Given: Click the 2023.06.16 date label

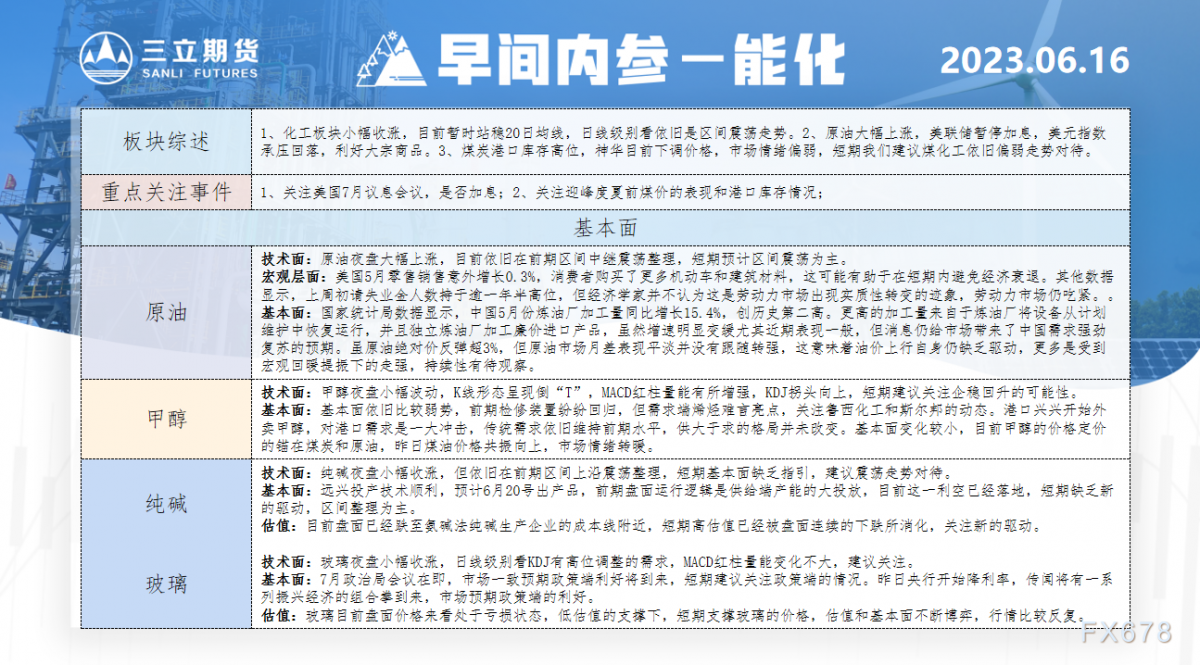Looking at the screenshot, I should pyautogui.click(x=1035, y=60).
